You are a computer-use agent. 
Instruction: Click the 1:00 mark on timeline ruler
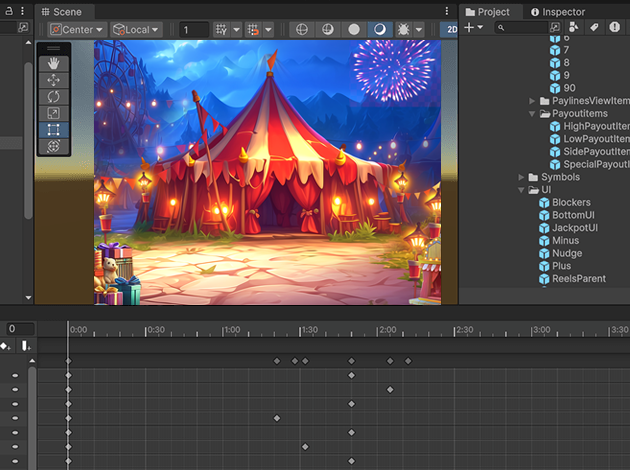pos(232,330)
